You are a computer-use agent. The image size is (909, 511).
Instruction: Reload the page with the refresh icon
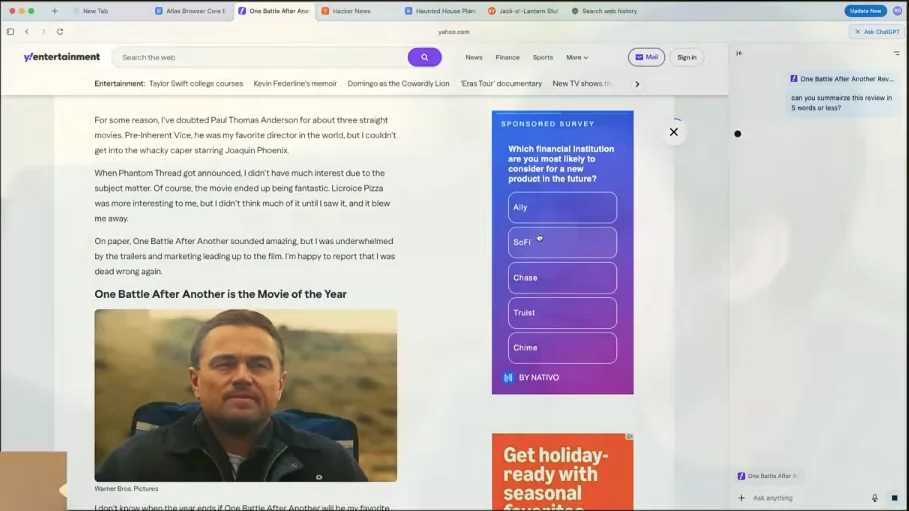[x=60, y=32]
